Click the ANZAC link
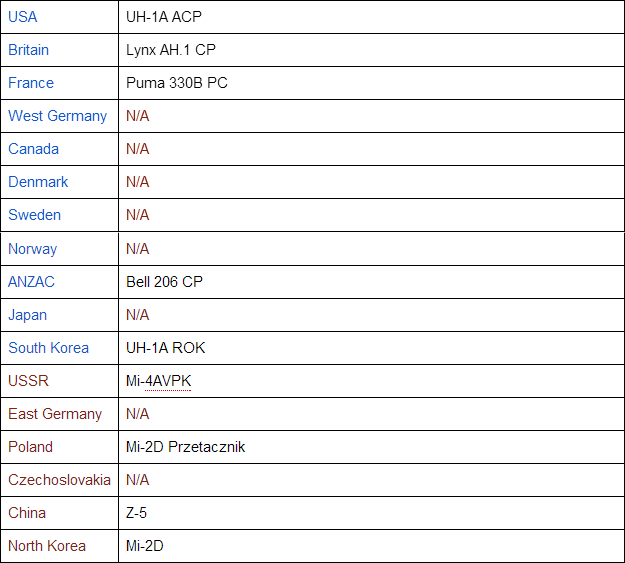625x563 pixels. click(x=31, y=282)
